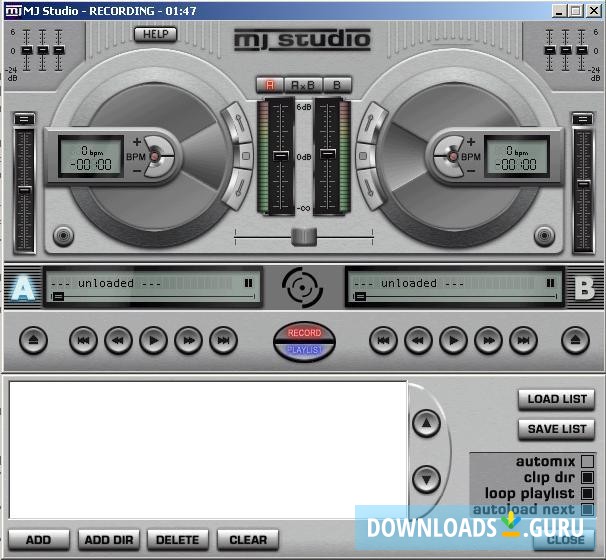Click deck B volume fader handle
This screenshot has width=606, height=560.
click(x=328, y=153)
